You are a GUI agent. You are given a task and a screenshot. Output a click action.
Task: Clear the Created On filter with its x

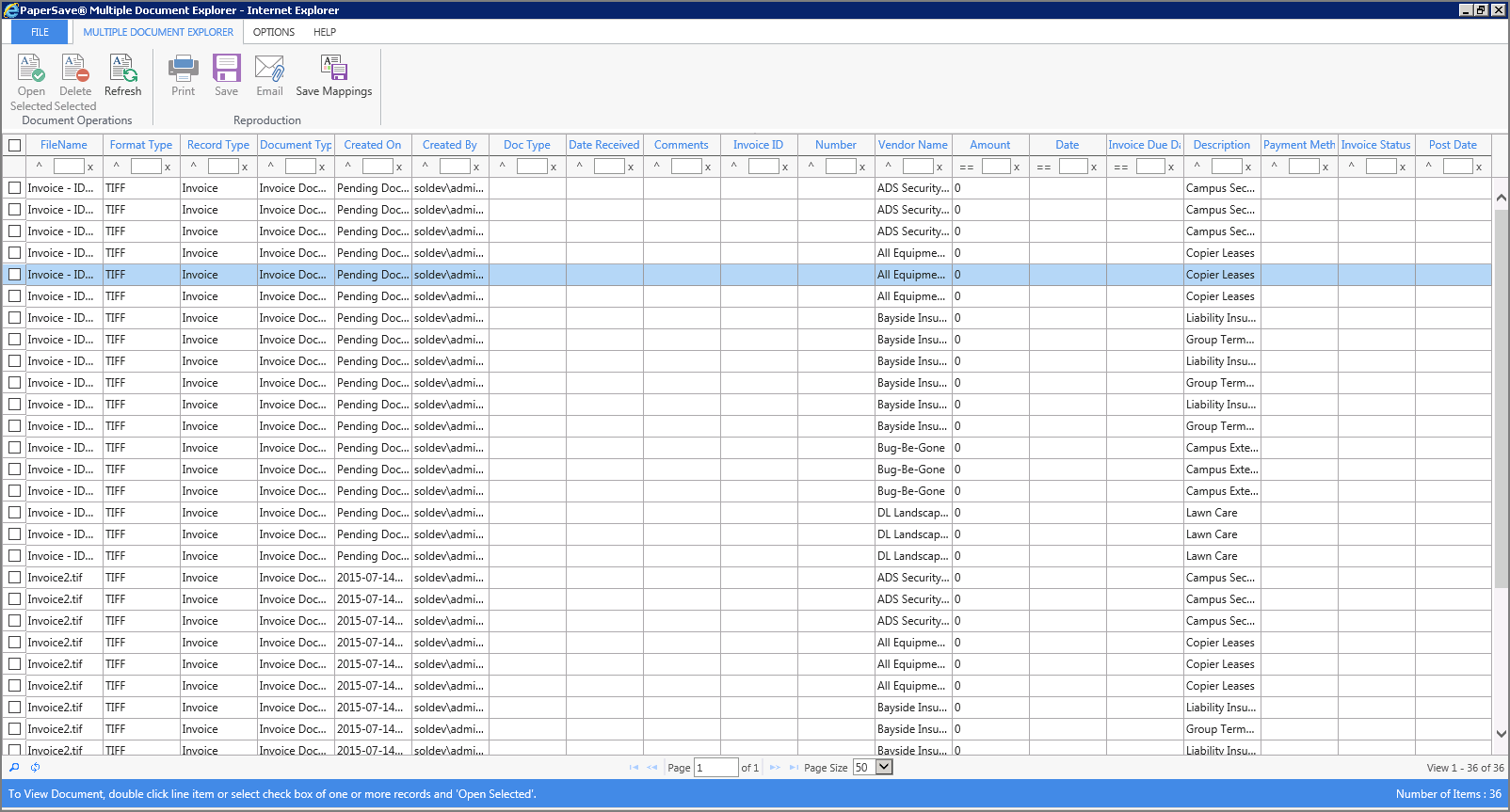399,167
